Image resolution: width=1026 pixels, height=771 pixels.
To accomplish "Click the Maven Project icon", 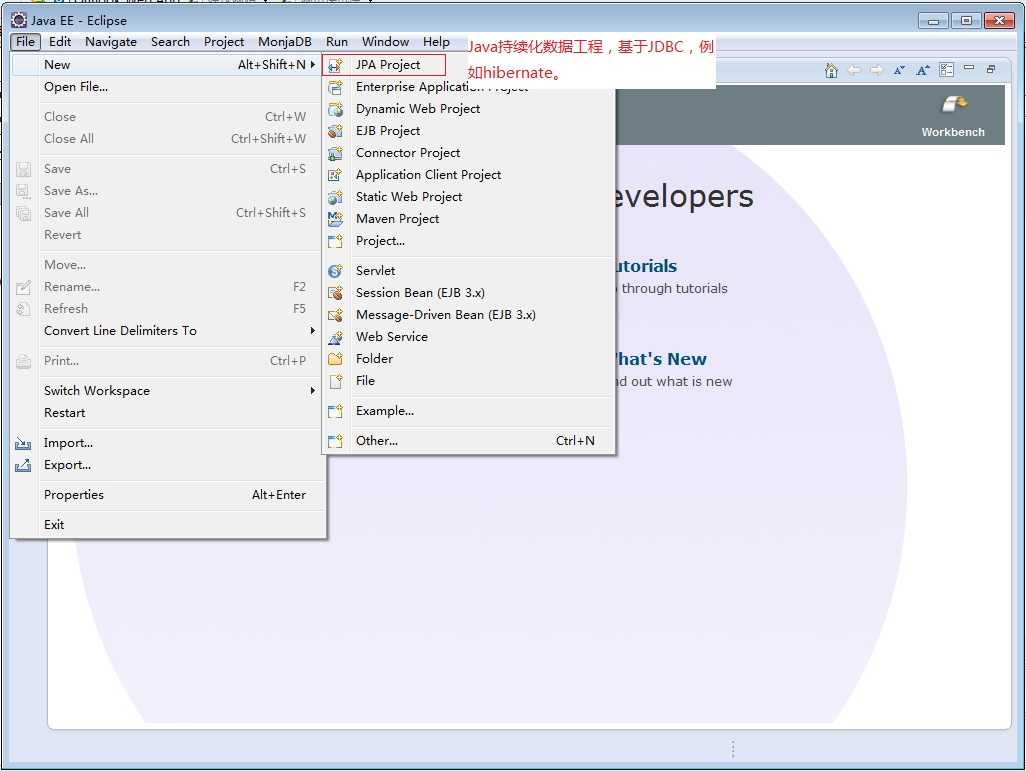I will point(335,219).
